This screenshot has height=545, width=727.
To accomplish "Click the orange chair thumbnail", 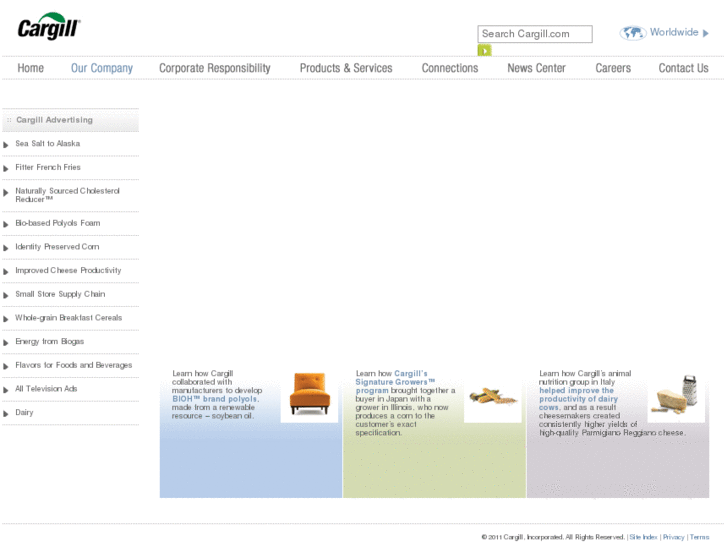I will tap(309, 394).
